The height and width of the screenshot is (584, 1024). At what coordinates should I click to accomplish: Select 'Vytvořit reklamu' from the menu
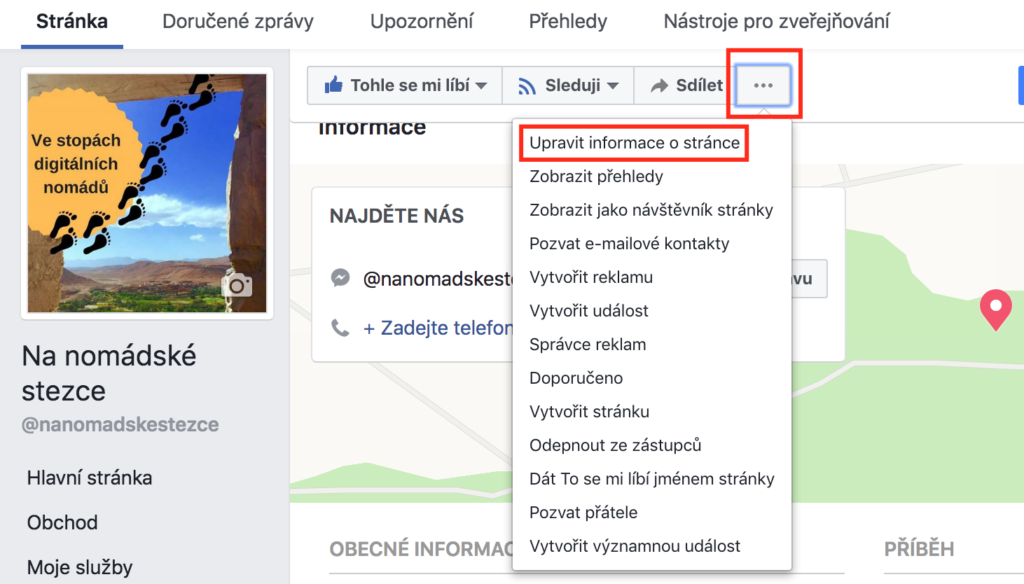pos(591,277)
